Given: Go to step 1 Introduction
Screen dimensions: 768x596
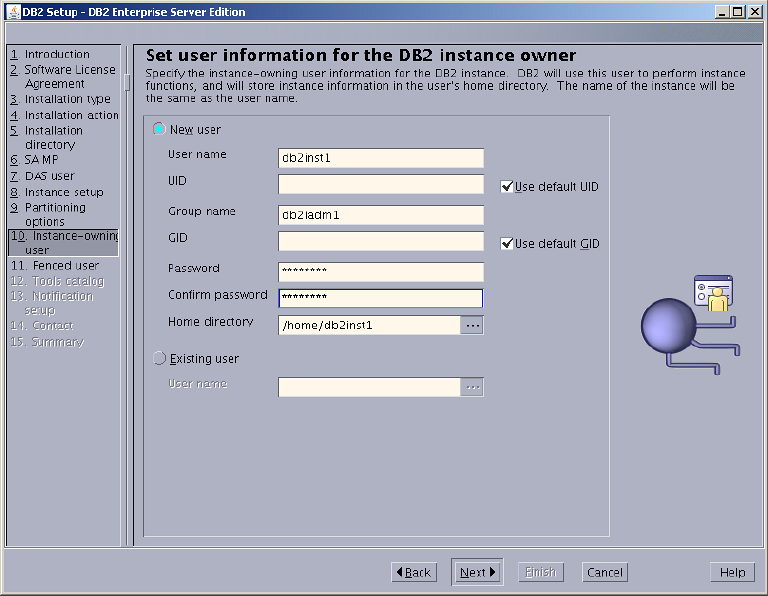Looking at the screenshot, I should point(50,54).
